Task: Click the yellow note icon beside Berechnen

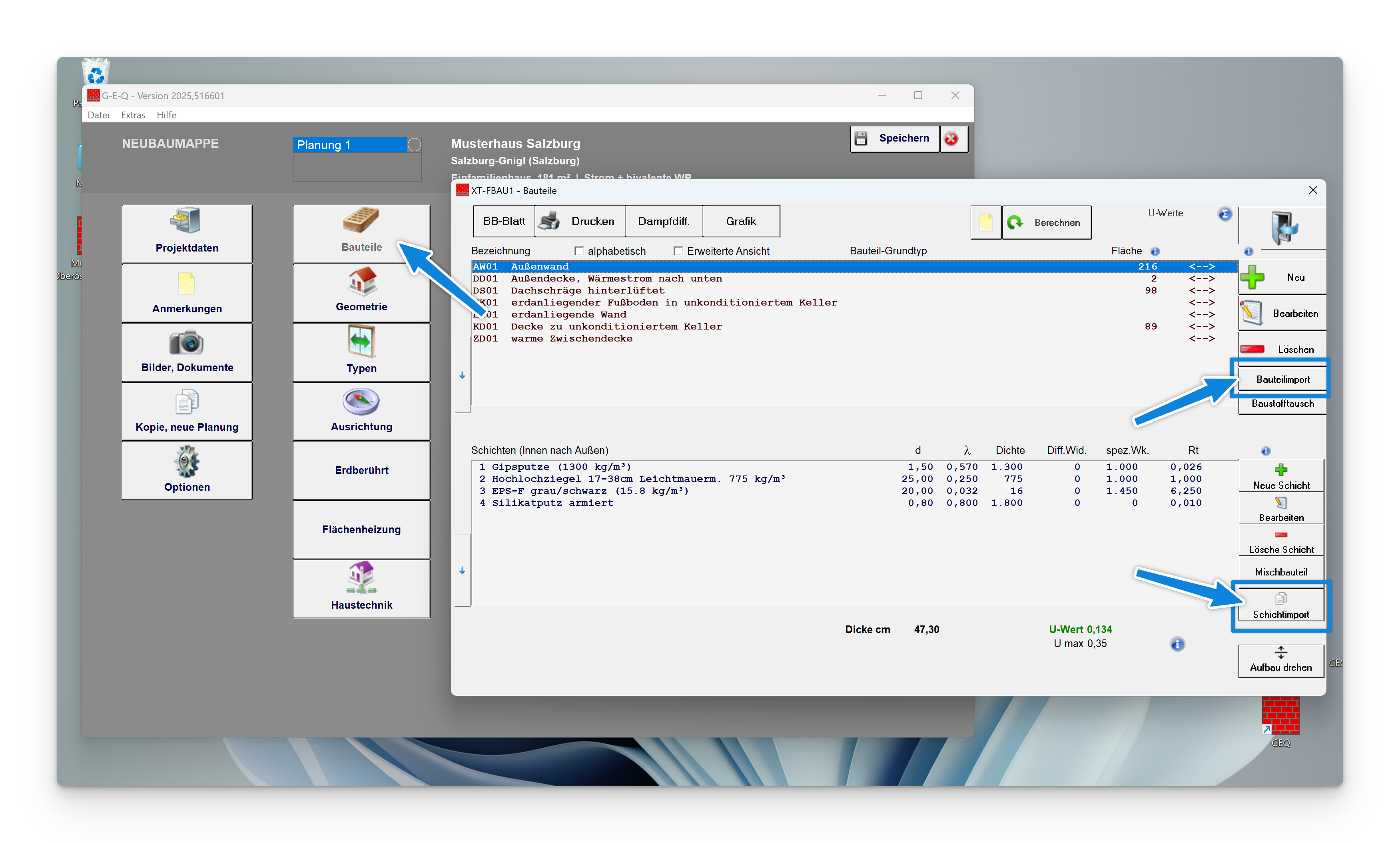Action: tap(985, 223)
